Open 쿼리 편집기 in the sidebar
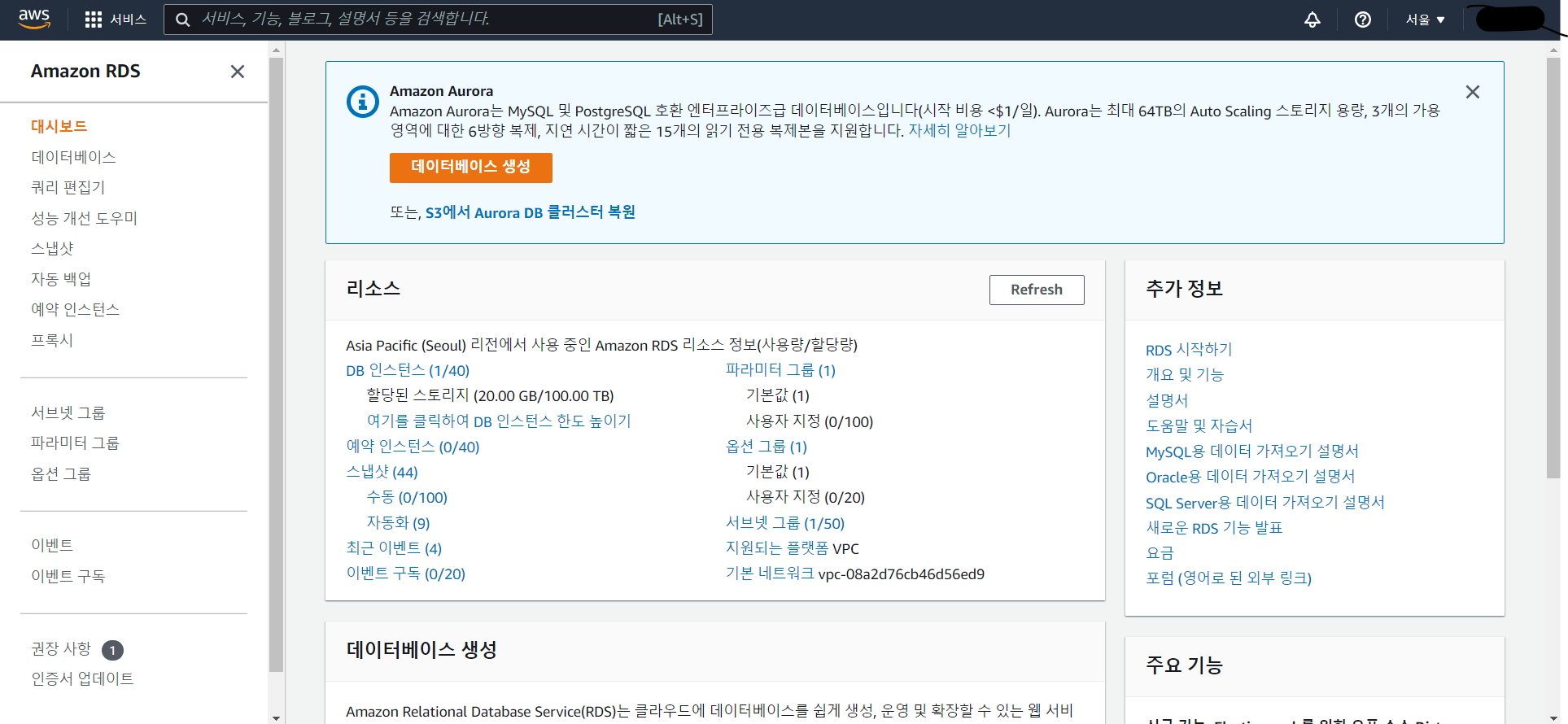The width and height of the screenshot is (1568, 724). 68,187
